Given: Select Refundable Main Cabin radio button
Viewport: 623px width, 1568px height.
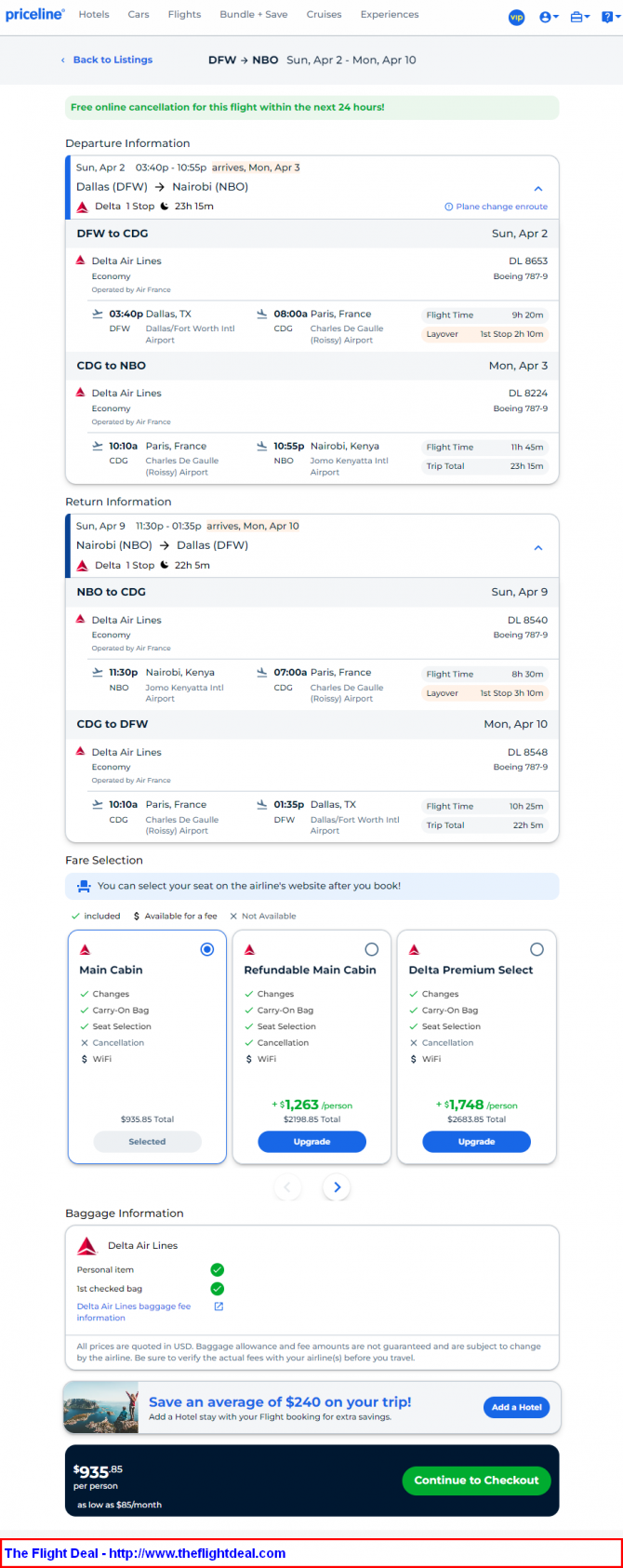Looking at the screenshot, I should tap(372, 949).
